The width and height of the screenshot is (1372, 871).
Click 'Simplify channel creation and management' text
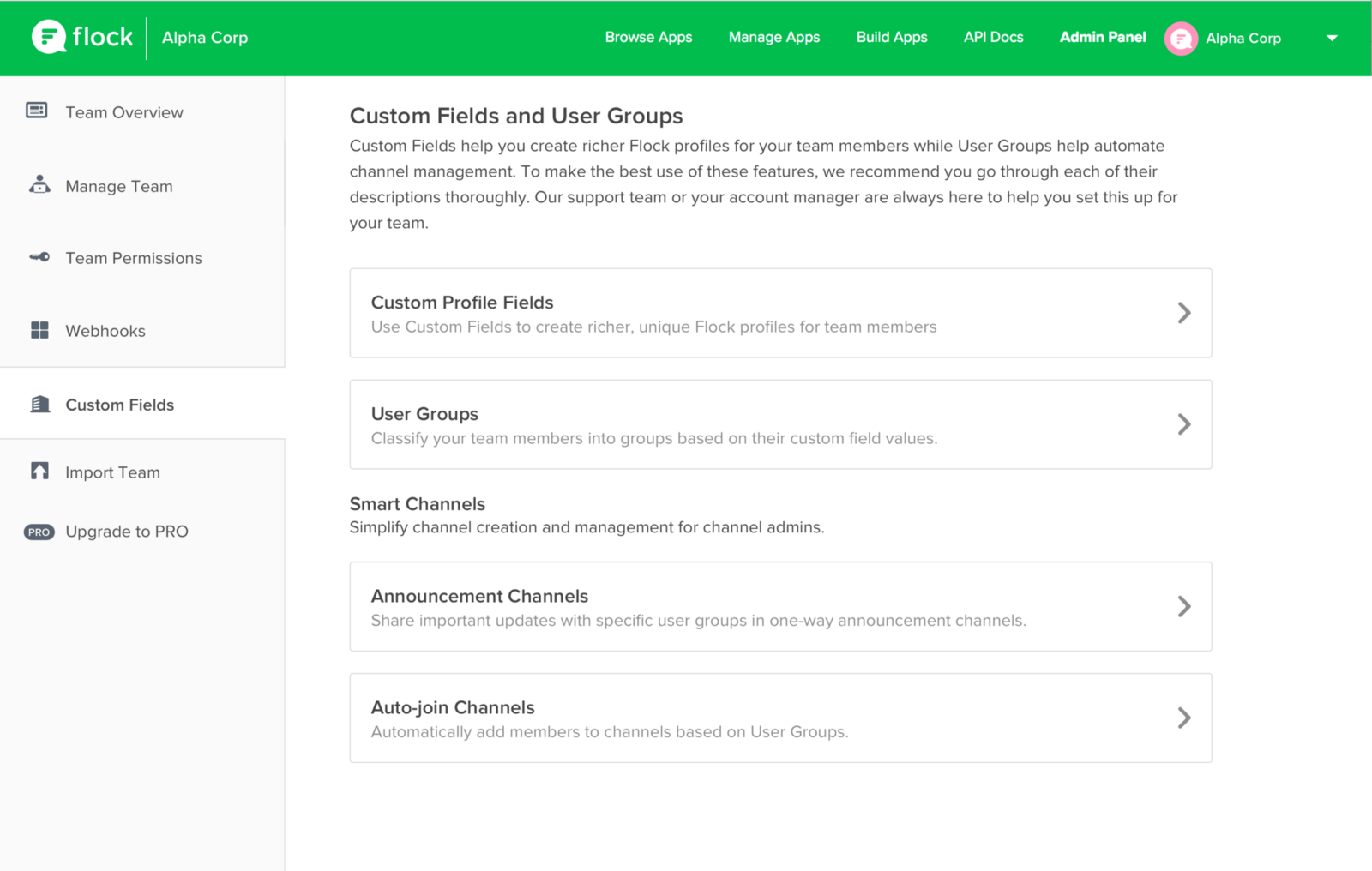pos(587,527)
